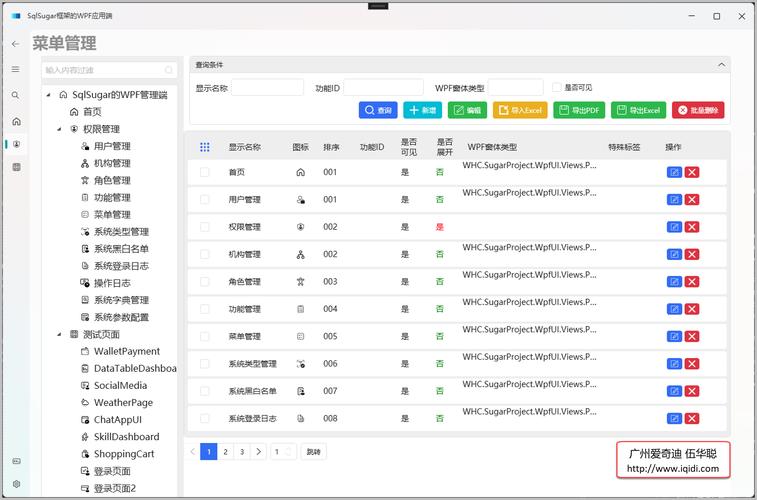
Task: Collapse the 权限管理 tree node
Action: 59,129
